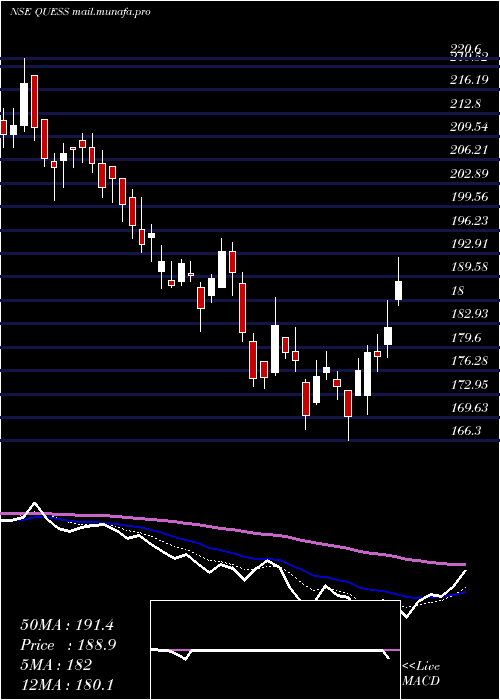Click the 202.89 price level label
The image size is (500, 700).
[469, 174]
